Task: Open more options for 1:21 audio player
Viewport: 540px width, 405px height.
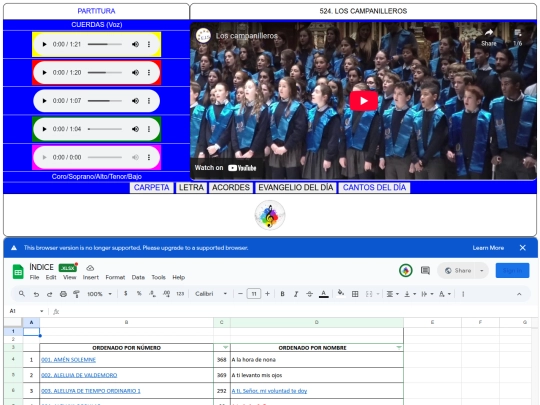Action: click(149, 44)
